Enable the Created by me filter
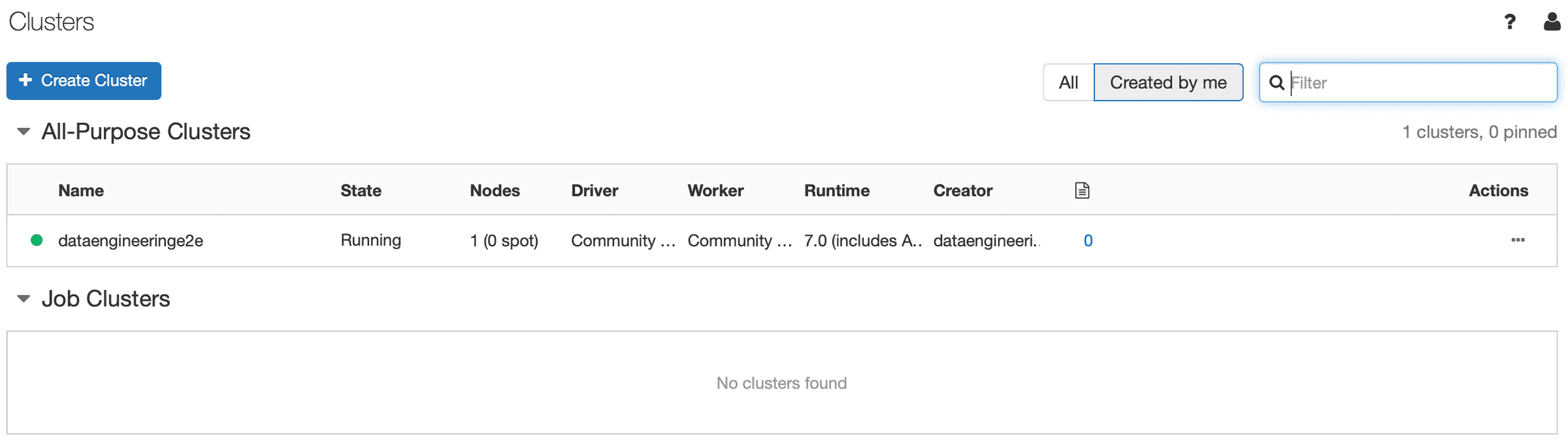This screenshot has width=1568, height=447. tap(1169, 82)
